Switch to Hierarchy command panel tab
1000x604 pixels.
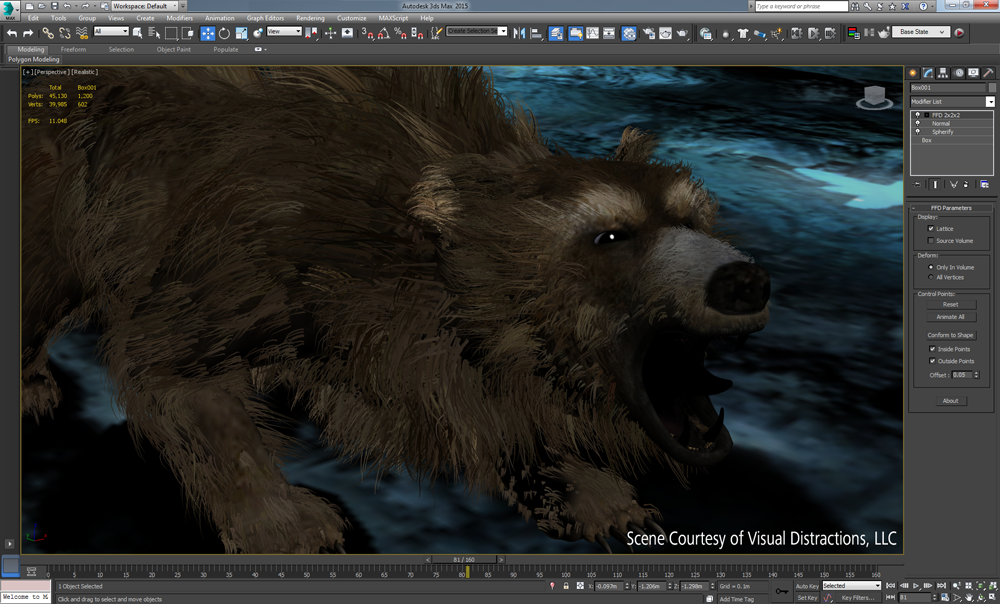pos(943,73)
